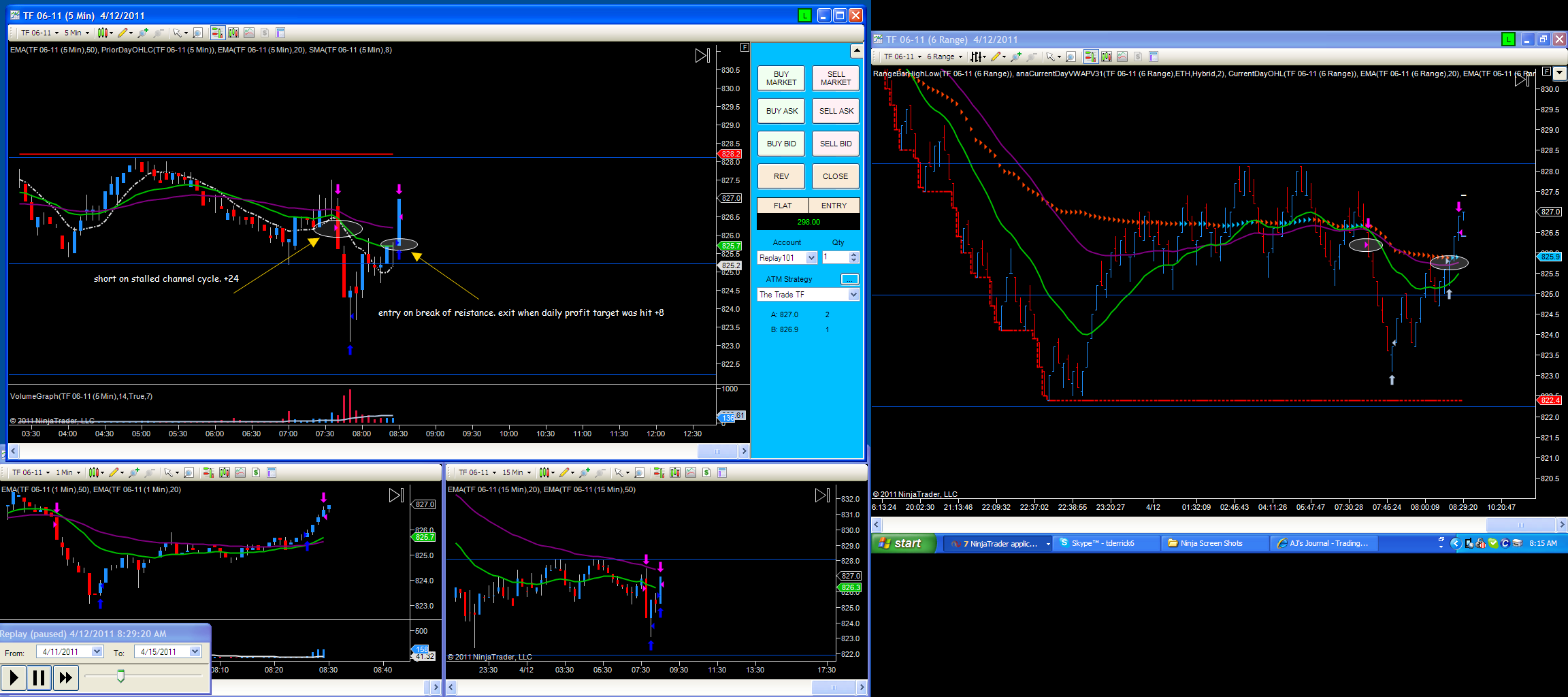Open Strategies icon in 5 Min chart toolbar

pos(265,33)
